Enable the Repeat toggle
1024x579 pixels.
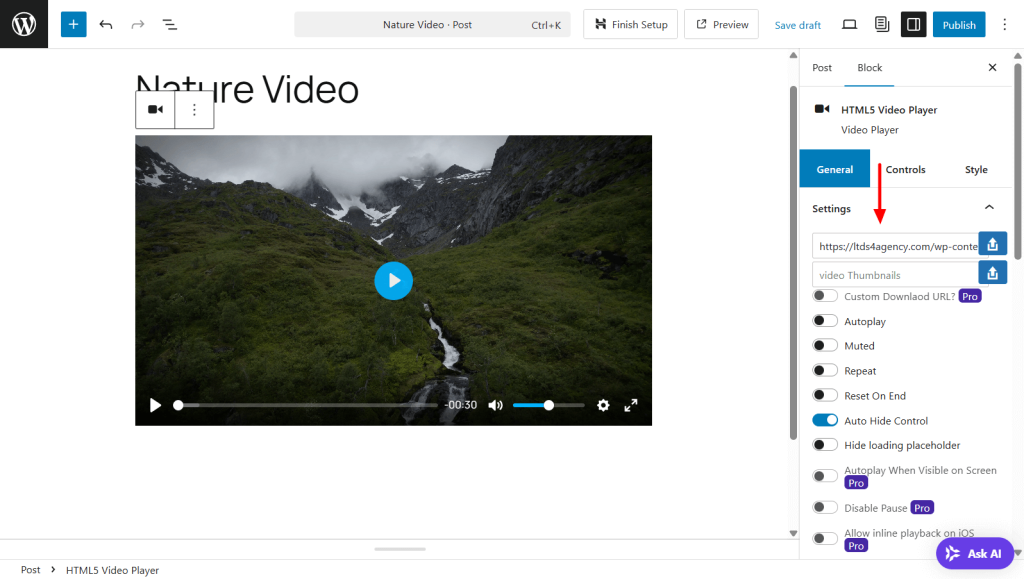pos(825,369)
